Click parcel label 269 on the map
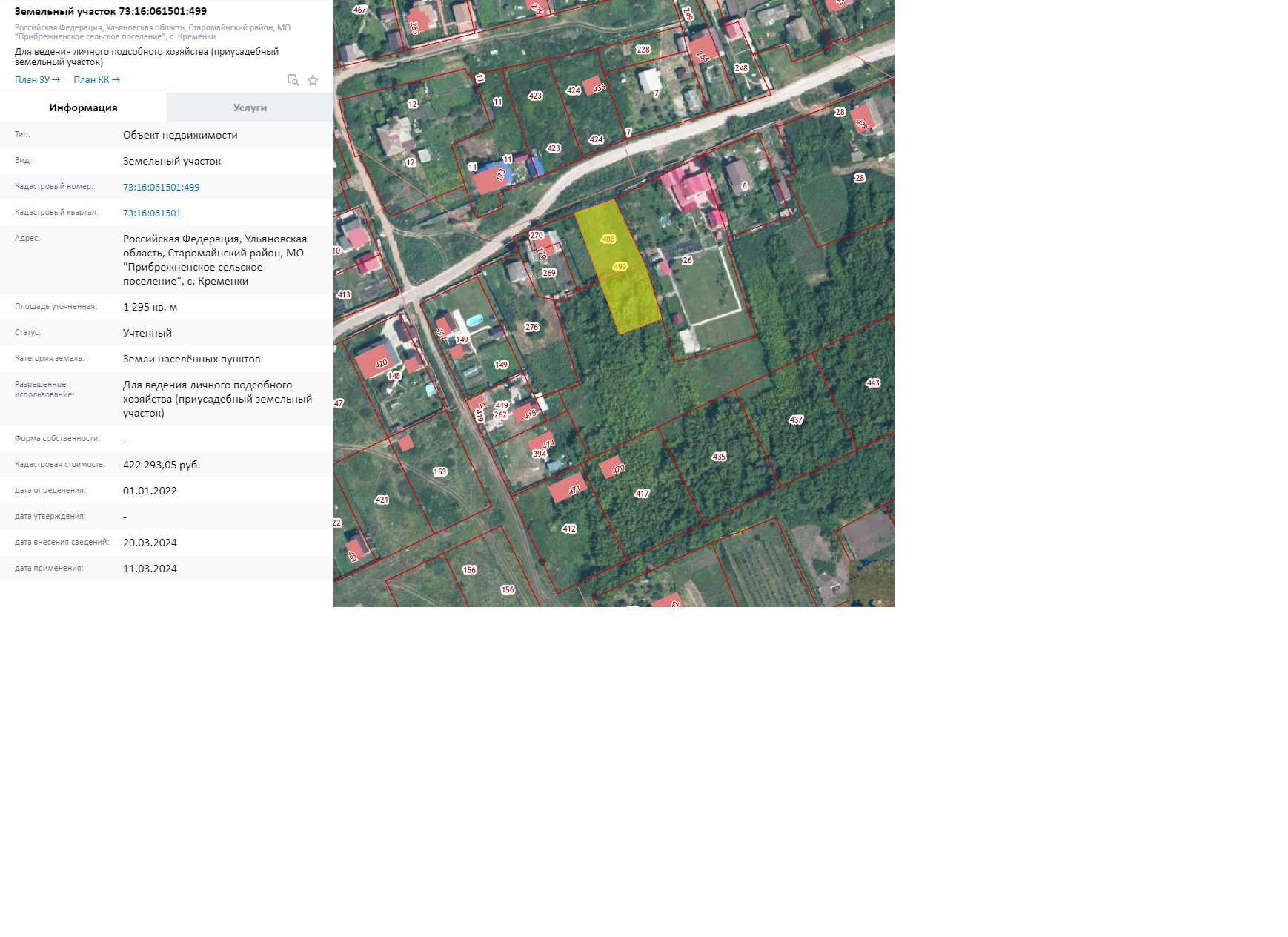This screenshot has height=937, width=1288. (x=548, y=273)
